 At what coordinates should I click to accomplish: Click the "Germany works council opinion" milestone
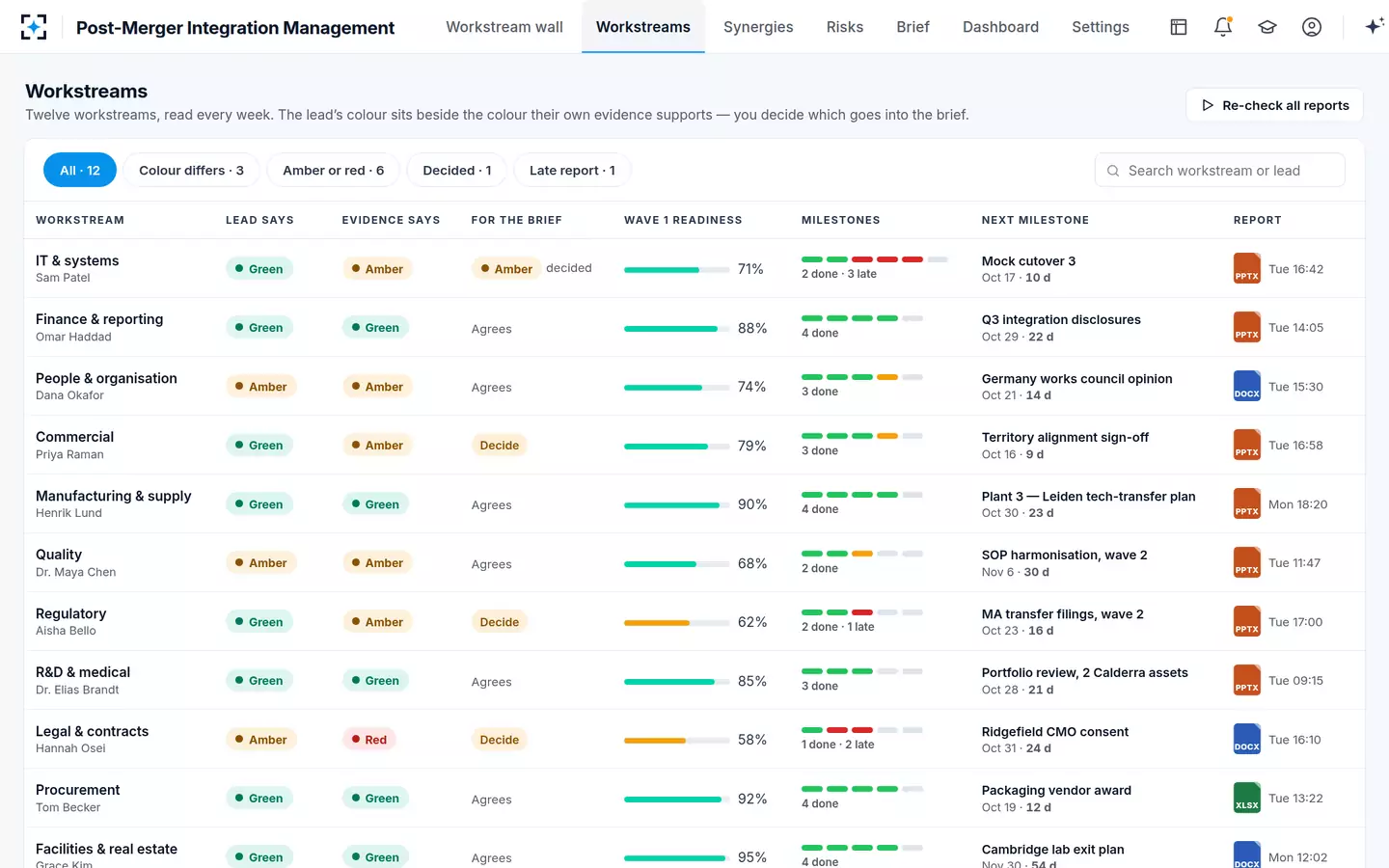(x=1077, y=379)
